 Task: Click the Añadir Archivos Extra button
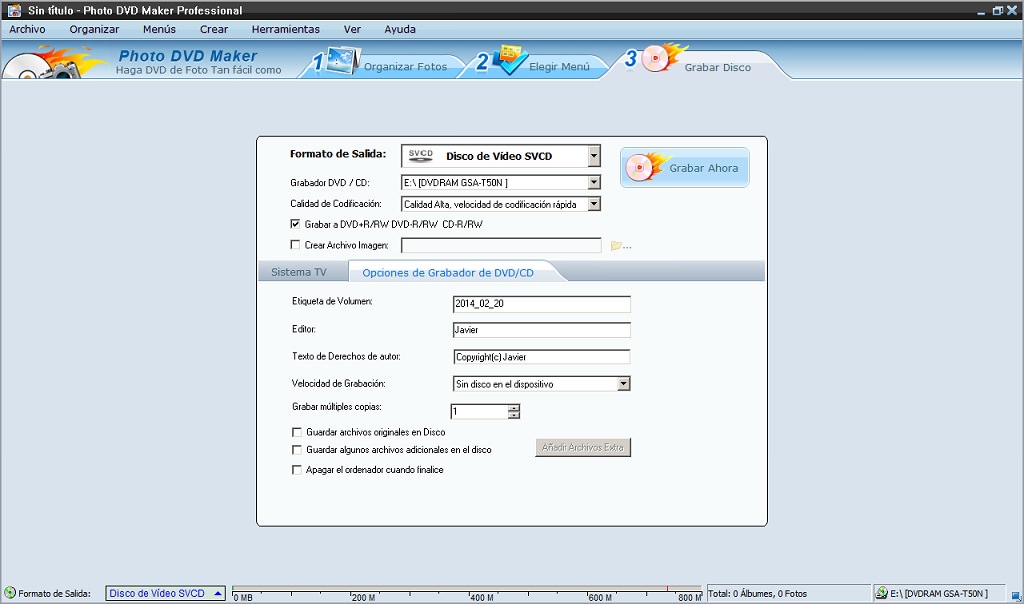click(583, 447)
